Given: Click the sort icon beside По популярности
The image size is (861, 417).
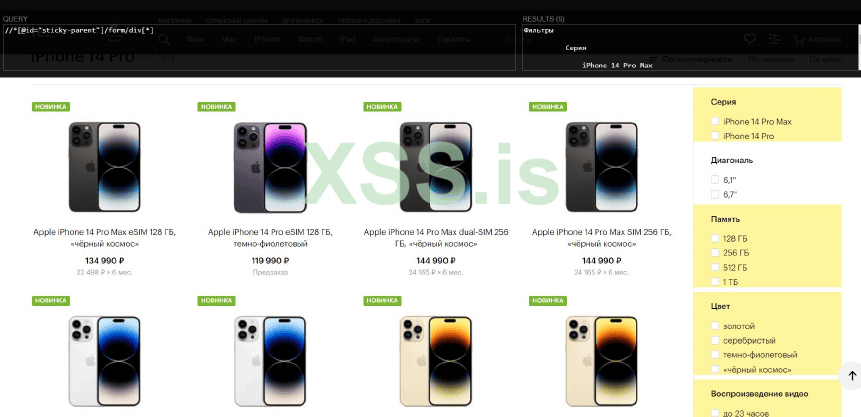Looking at the screenshot, I should point(653,59).
